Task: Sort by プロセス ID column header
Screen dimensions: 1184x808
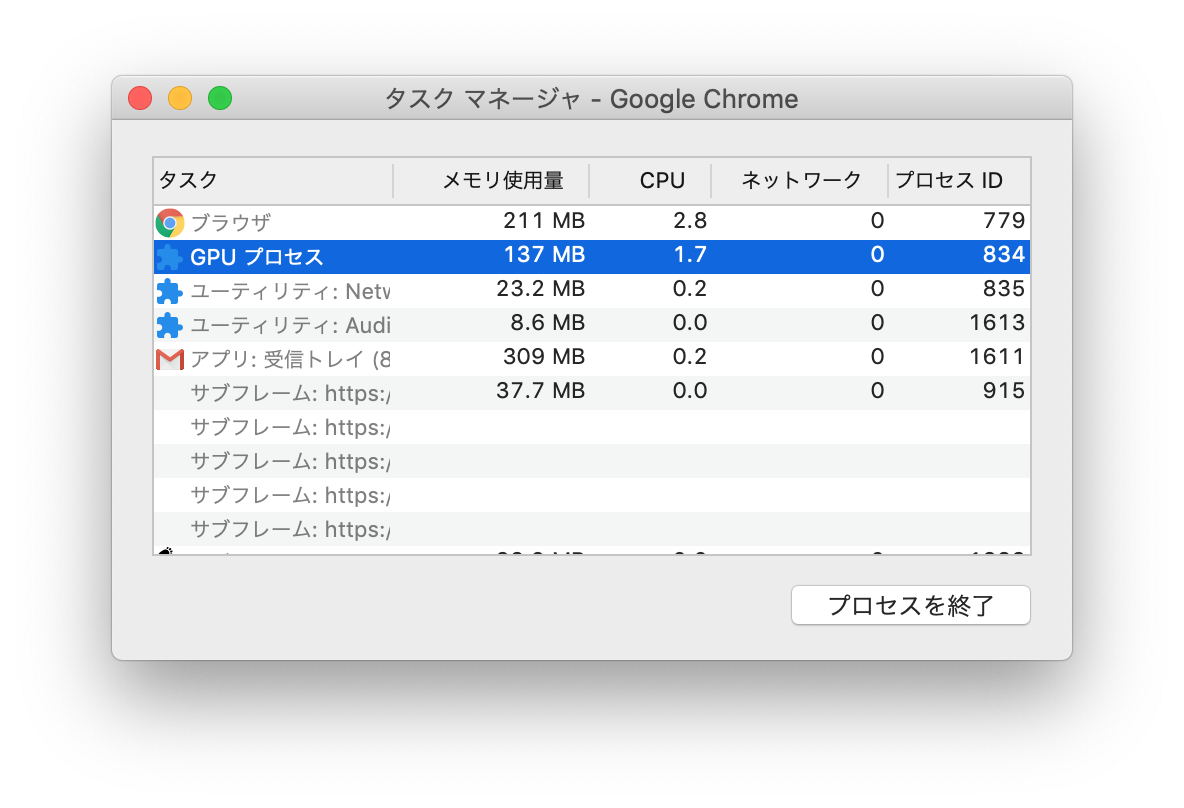Action: [x=959, y=180]
